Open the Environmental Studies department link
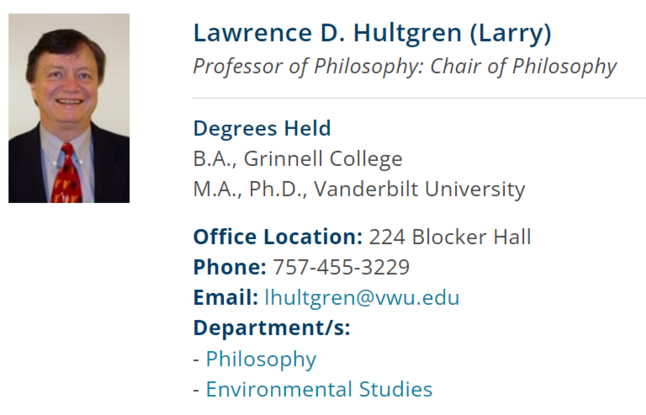This screenshot has height=415, width=646. point(319,389)
